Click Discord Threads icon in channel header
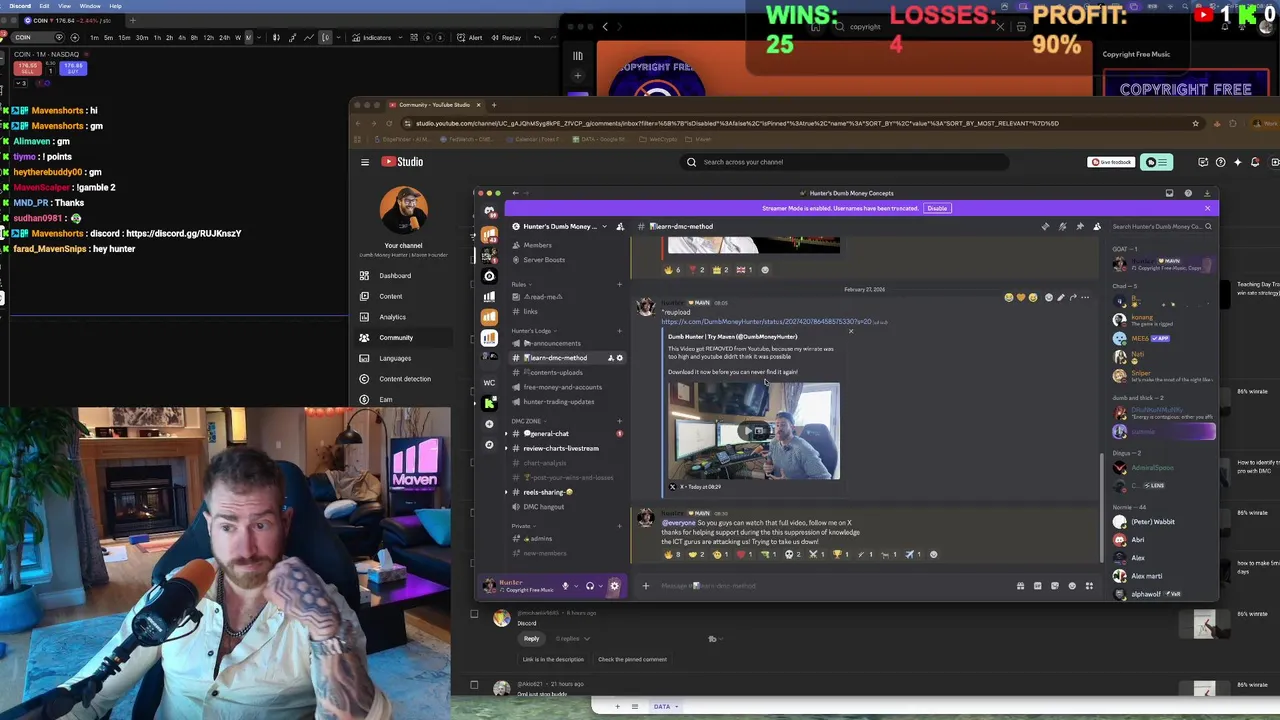Viewport: 1280px width, 720px height. 1045,226
